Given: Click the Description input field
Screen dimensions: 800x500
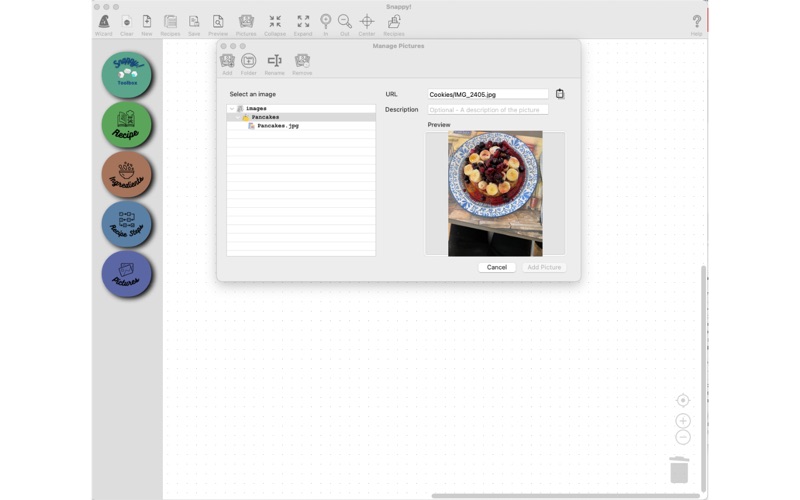Looking at the screenshot, I should coord(488,110).
